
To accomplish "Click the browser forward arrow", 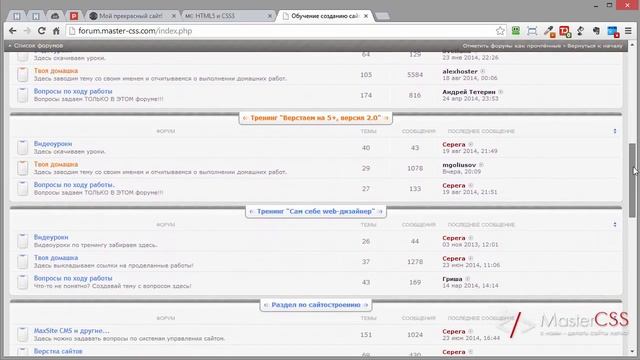I will (x=27, y=31).
